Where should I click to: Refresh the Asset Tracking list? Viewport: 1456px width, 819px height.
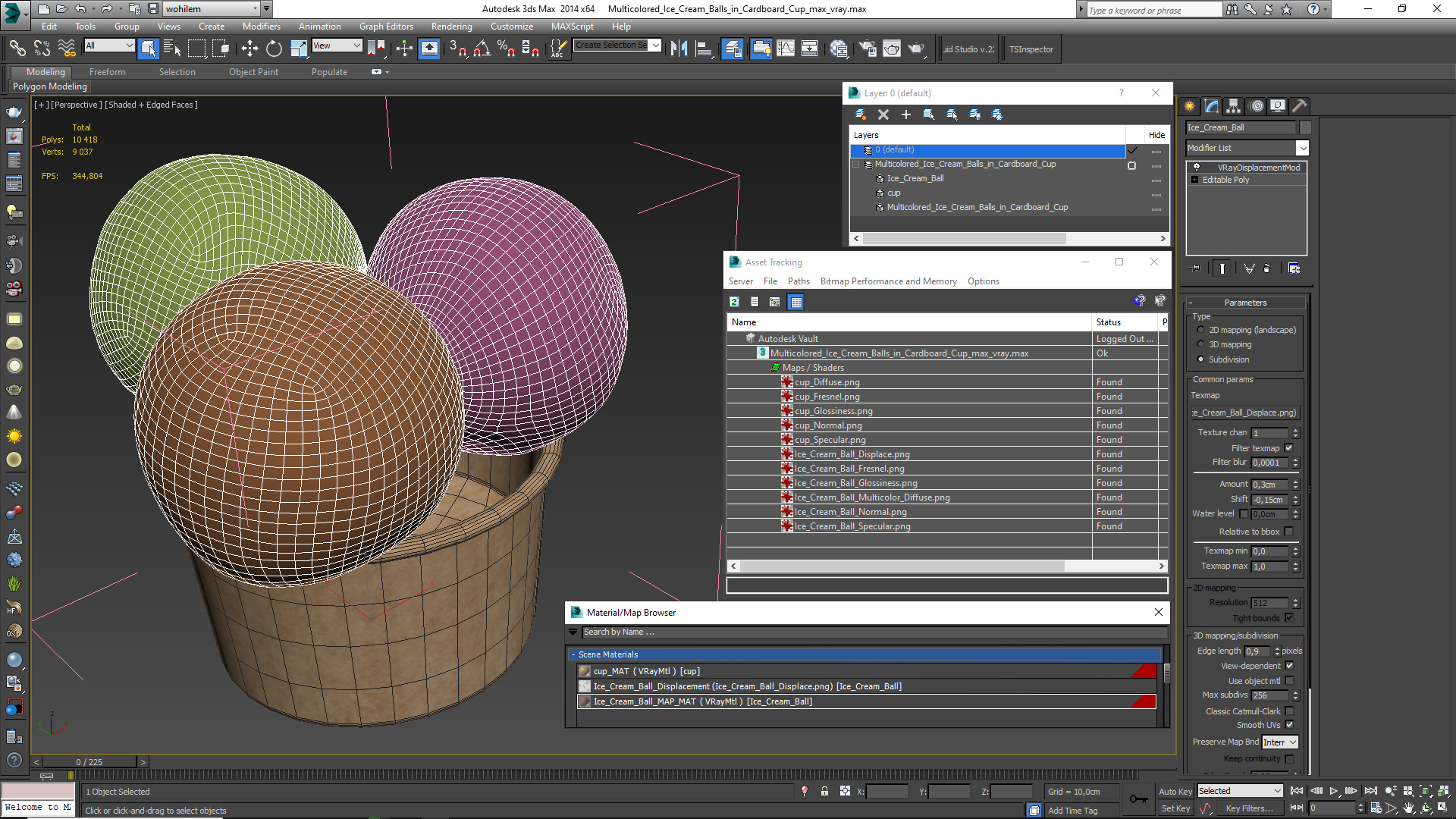pyautogui.click(x=734, y=302)
